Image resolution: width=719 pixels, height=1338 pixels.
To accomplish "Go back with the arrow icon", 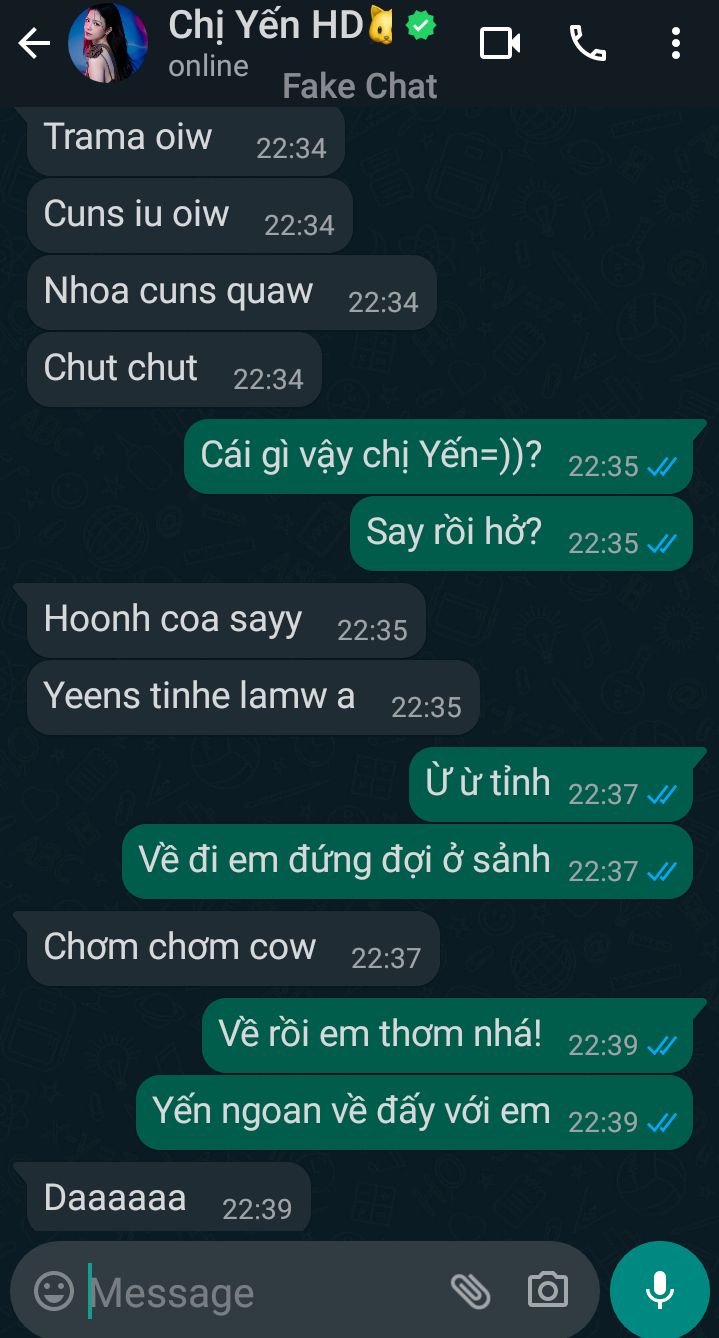I will [x=34, y=43].
